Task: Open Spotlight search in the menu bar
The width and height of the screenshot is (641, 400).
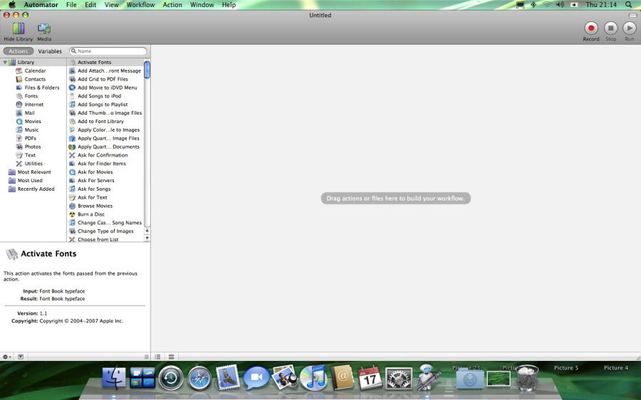Action: (x=628, y=5)
